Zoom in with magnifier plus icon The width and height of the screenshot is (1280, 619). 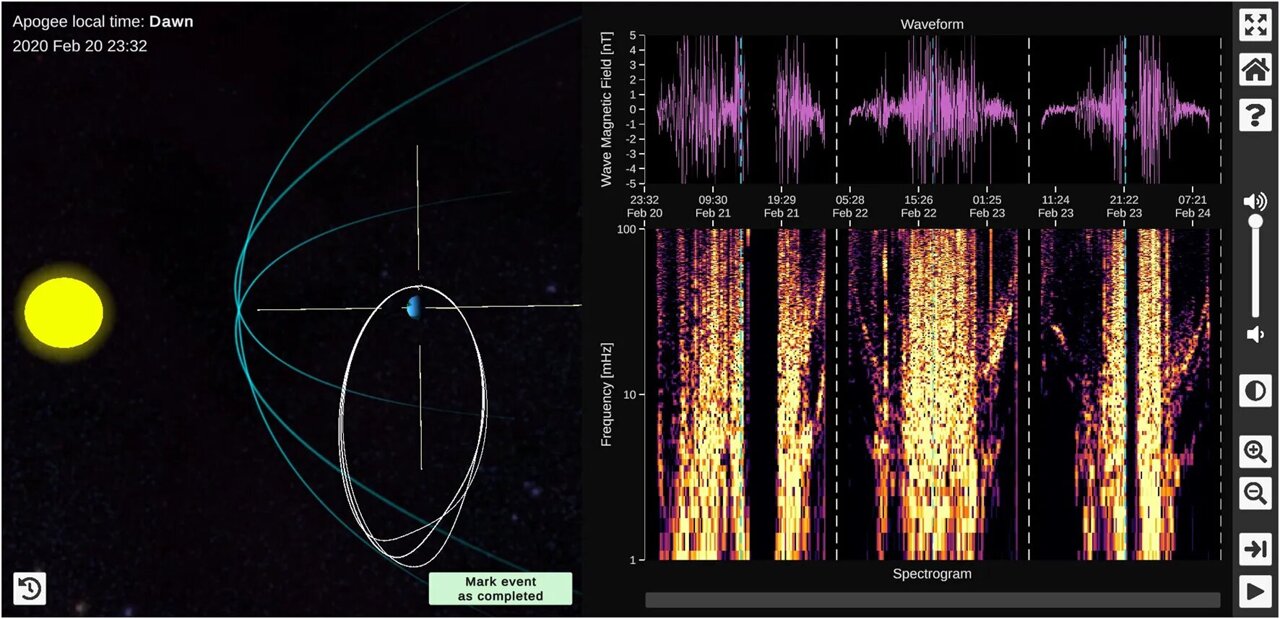[1255, 451]
